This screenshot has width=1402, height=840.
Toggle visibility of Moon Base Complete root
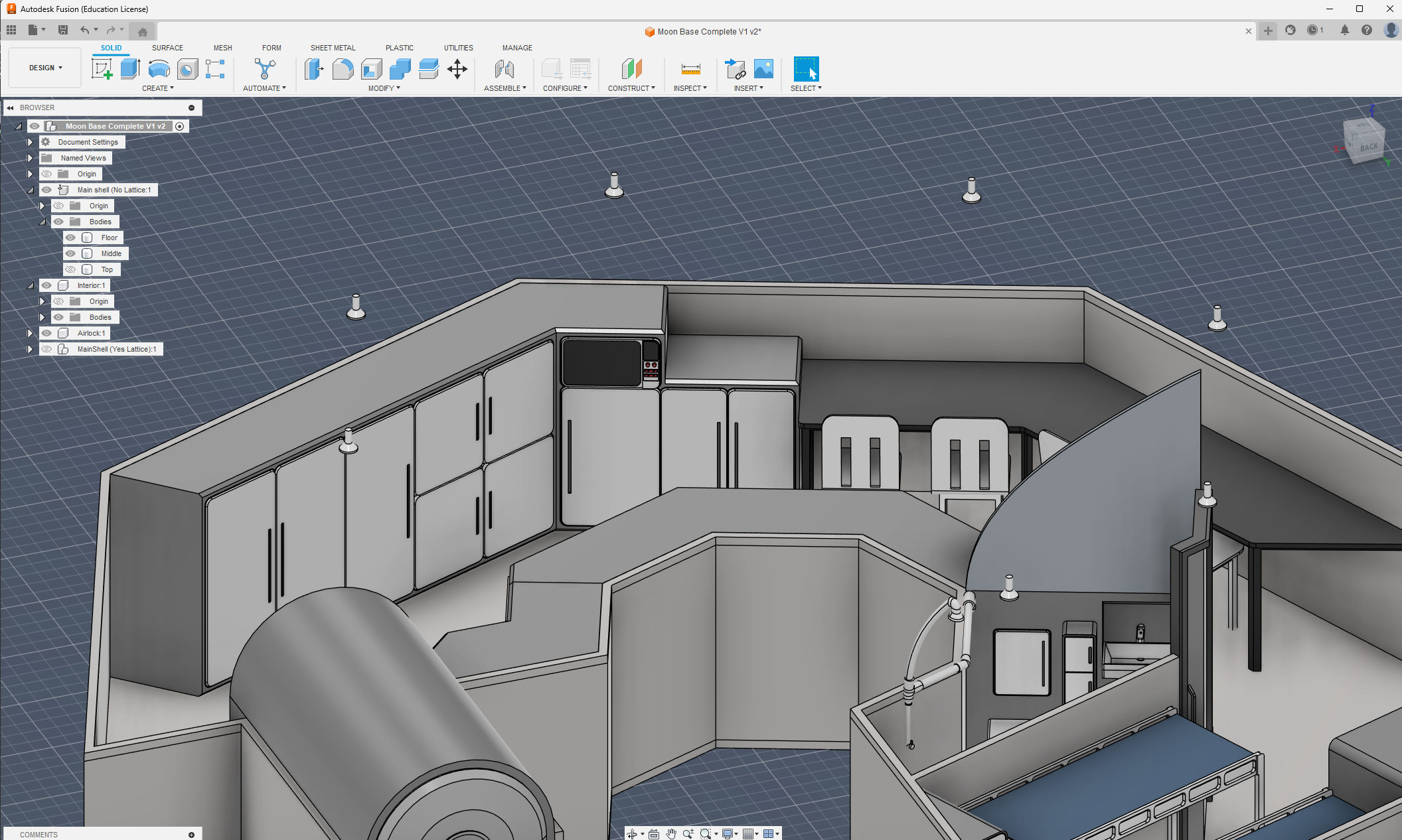(x=35, y=126)
